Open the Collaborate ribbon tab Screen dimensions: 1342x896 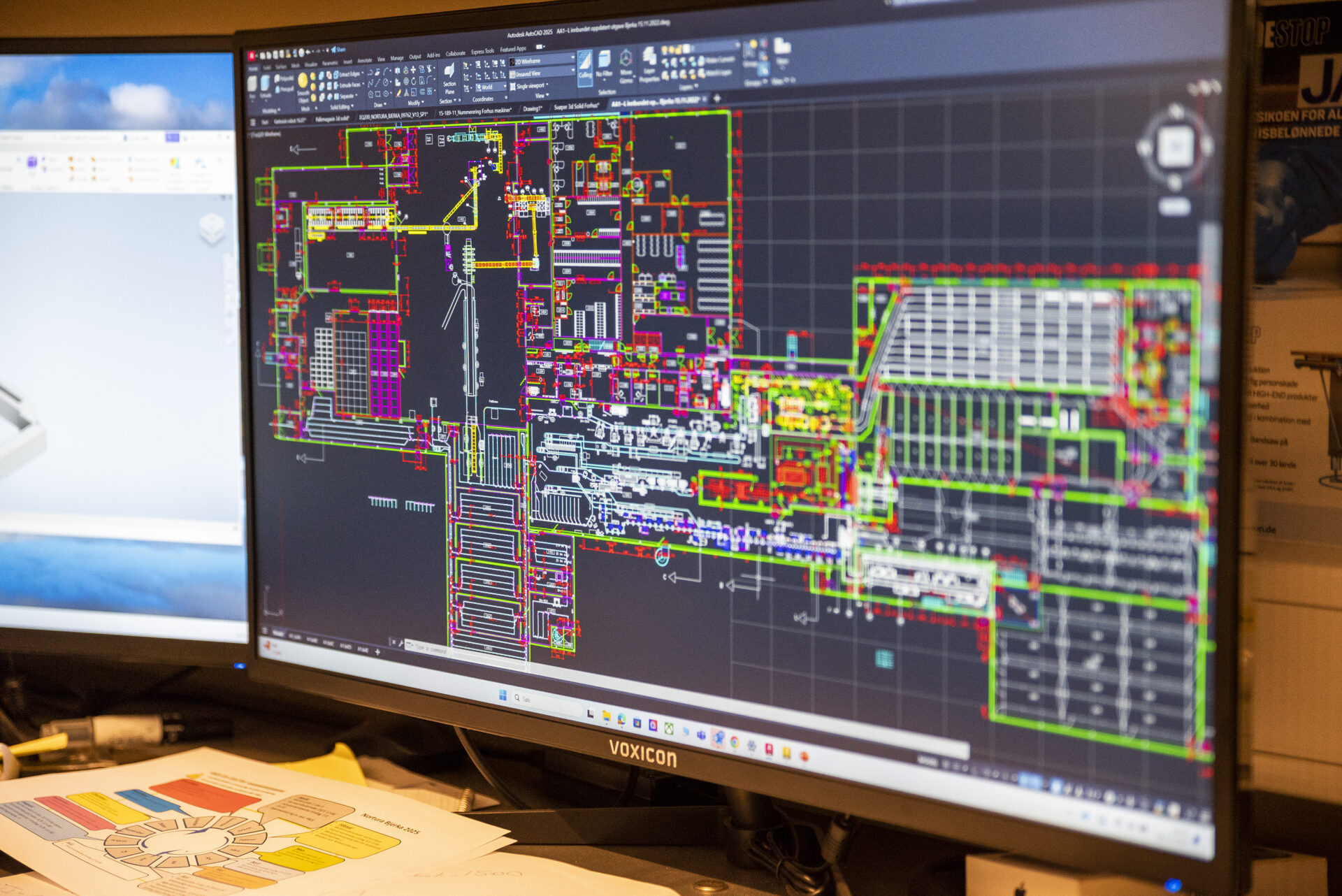pos(456,53)
